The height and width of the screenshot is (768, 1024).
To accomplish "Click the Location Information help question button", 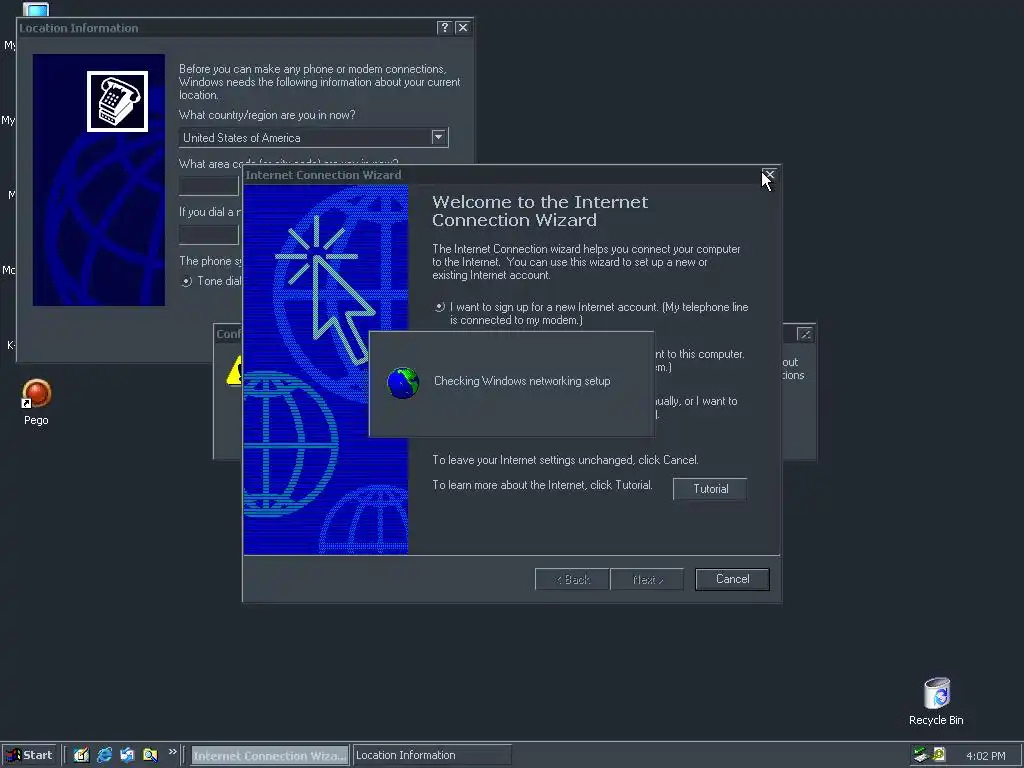I will click(445, 27).
